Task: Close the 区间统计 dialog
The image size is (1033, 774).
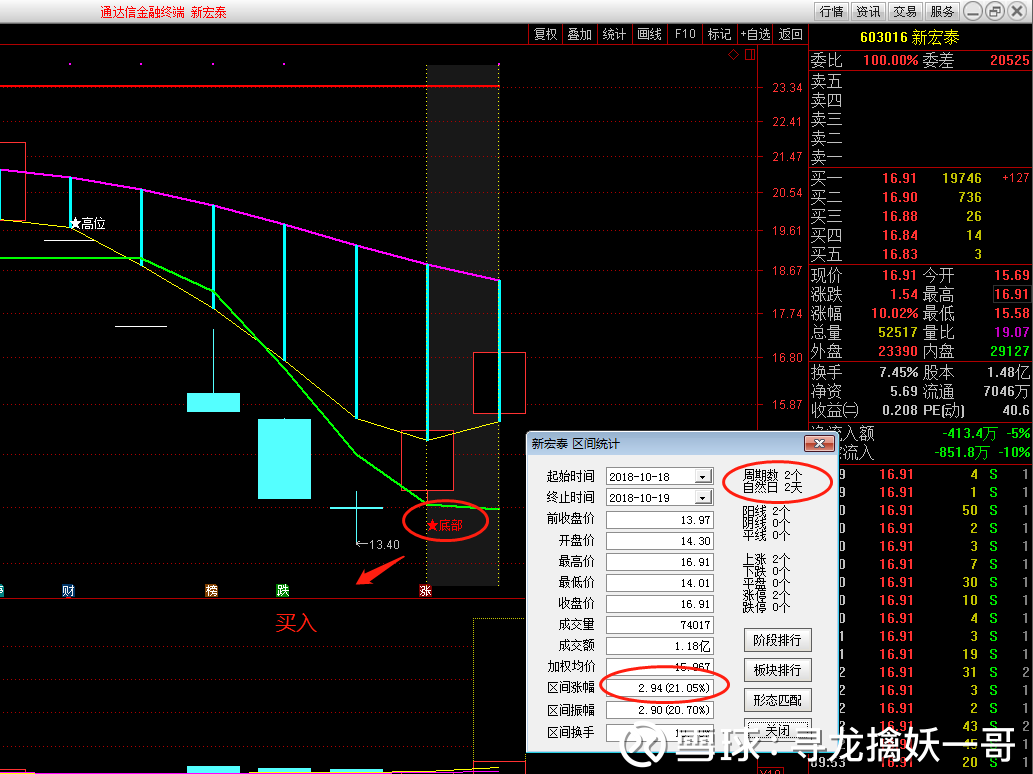Action: (x=820, y=443)
